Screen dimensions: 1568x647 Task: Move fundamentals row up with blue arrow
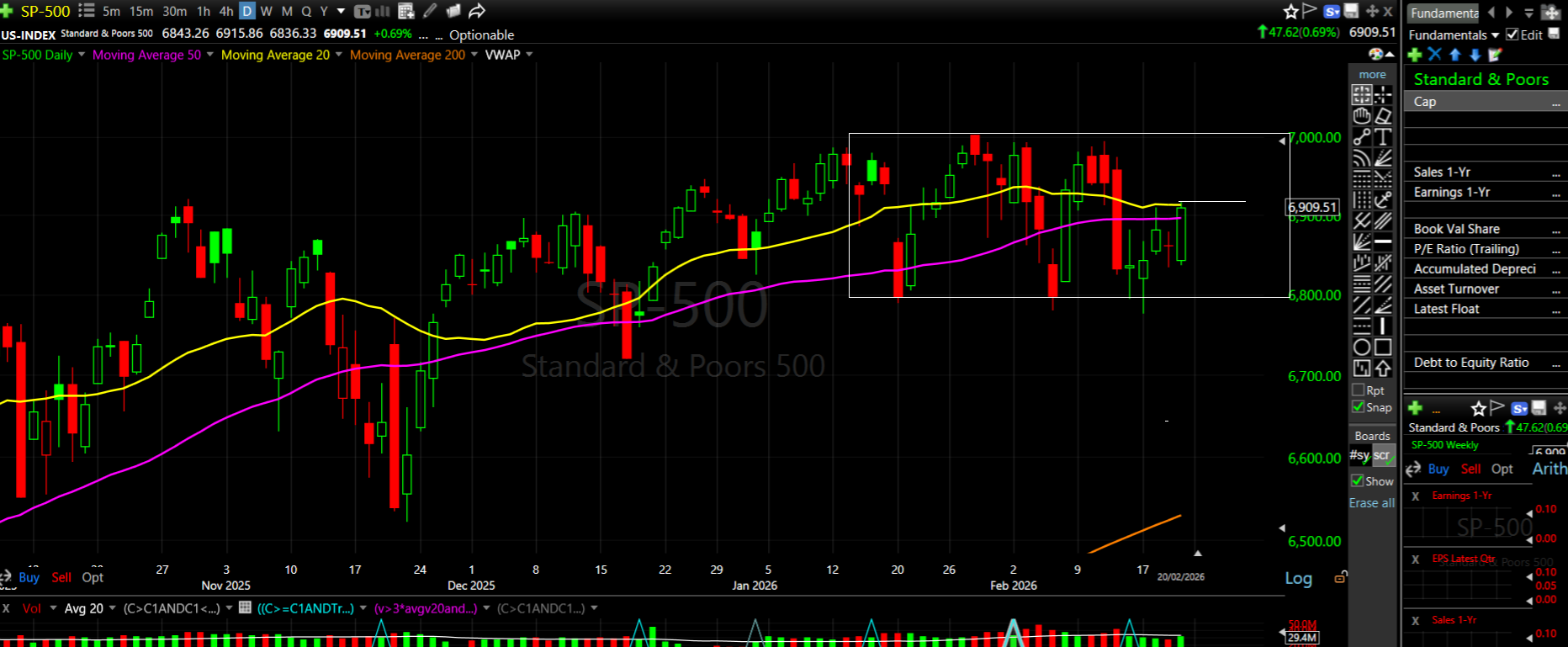(1455, 55)
